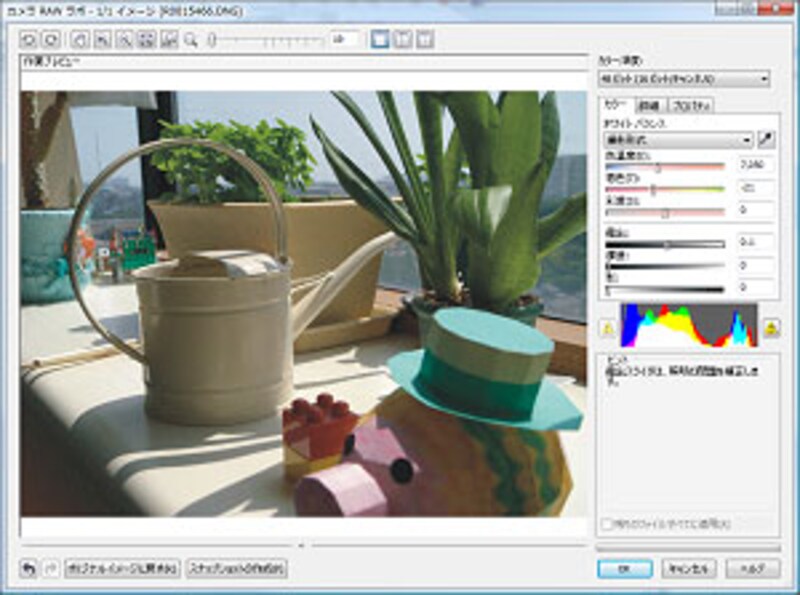This screenshot has width=800, height=595.
Task: Click the Cancel button
Action: tap(689, 568)
